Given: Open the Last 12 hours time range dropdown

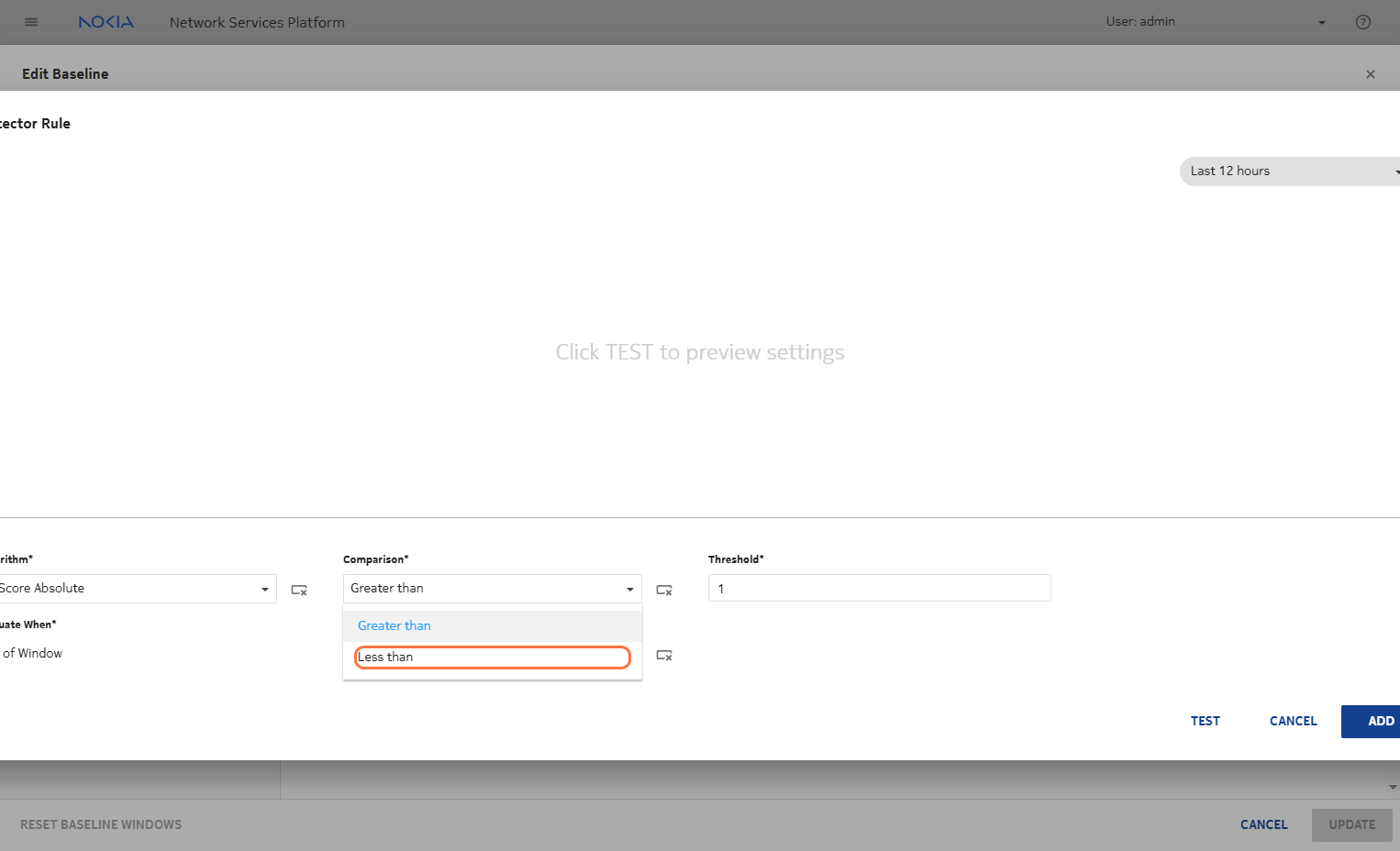Looking at the screenshot, I should (x=1289, y=171).
